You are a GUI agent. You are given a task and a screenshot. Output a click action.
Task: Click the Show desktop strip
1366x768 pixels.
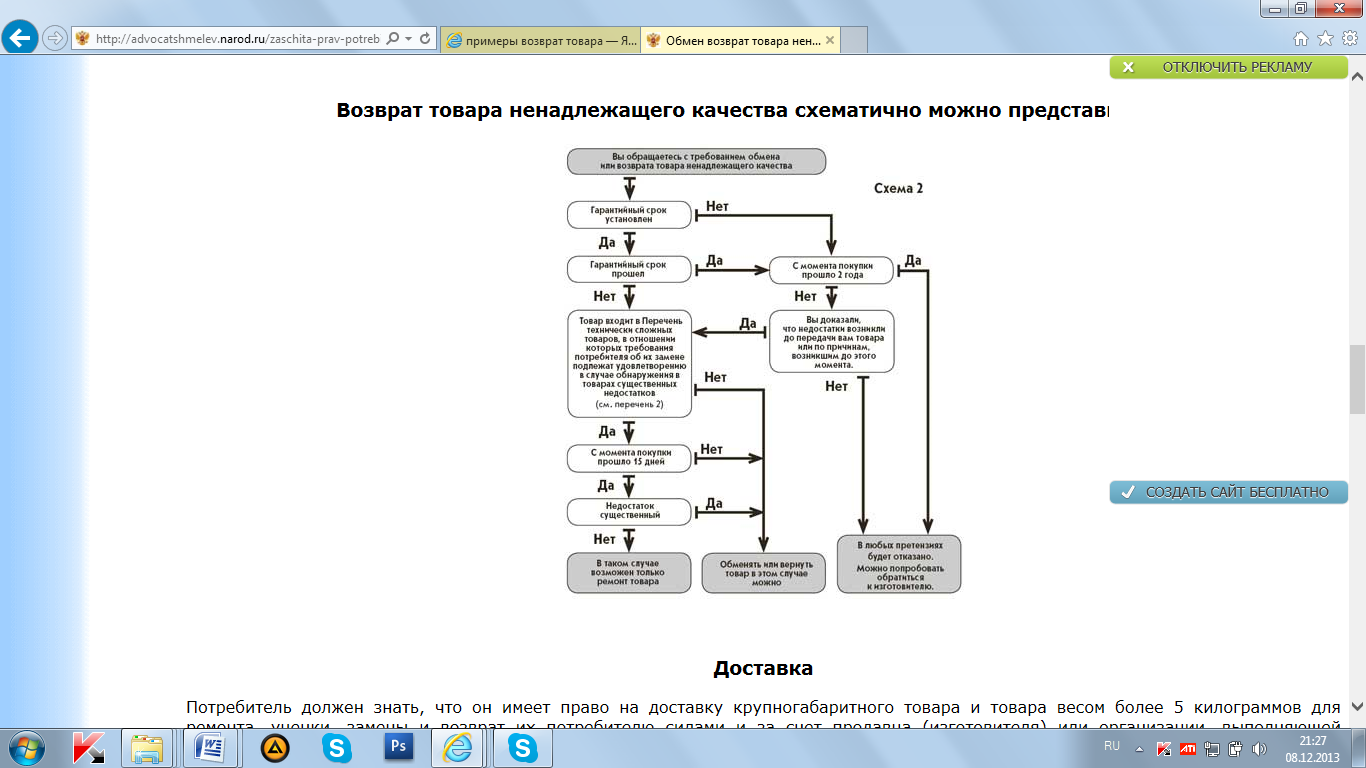(1359, 747)
